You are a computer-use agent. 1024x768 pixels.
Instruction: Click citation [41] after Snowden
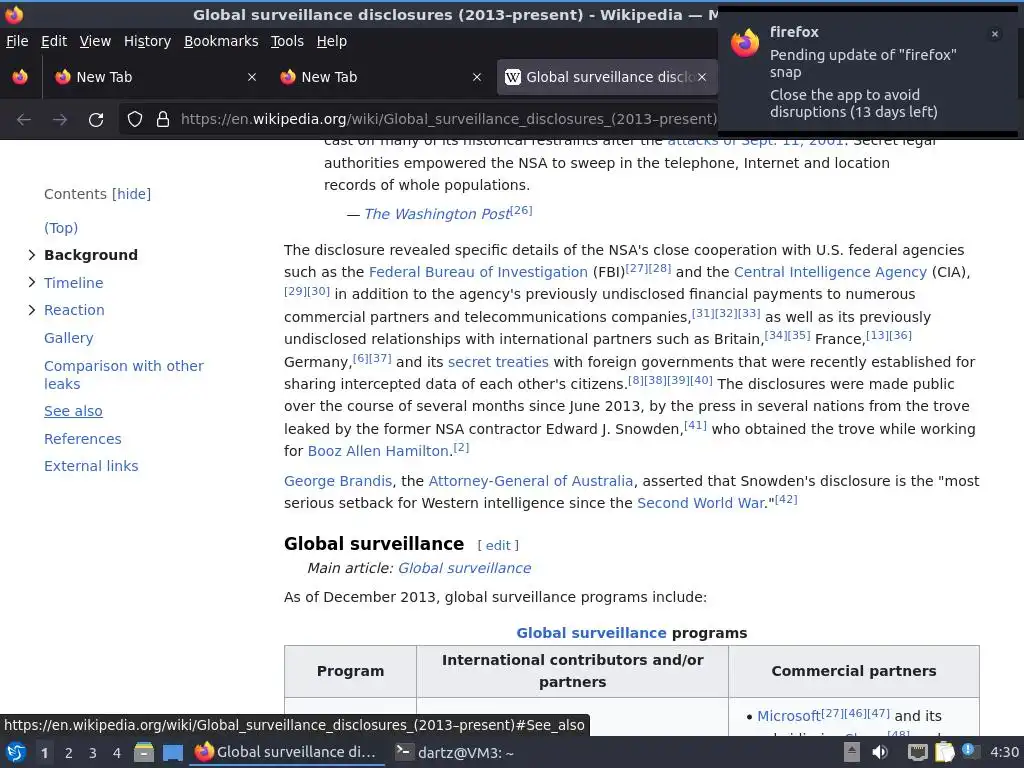pos(696,425)
